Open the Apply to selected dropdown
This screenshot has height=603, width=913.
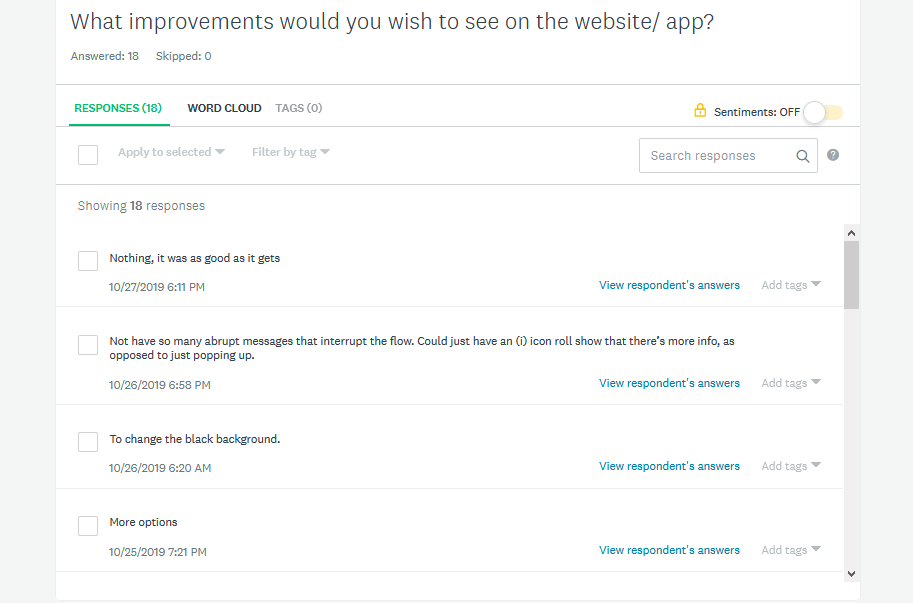click(x=171, y=152)
